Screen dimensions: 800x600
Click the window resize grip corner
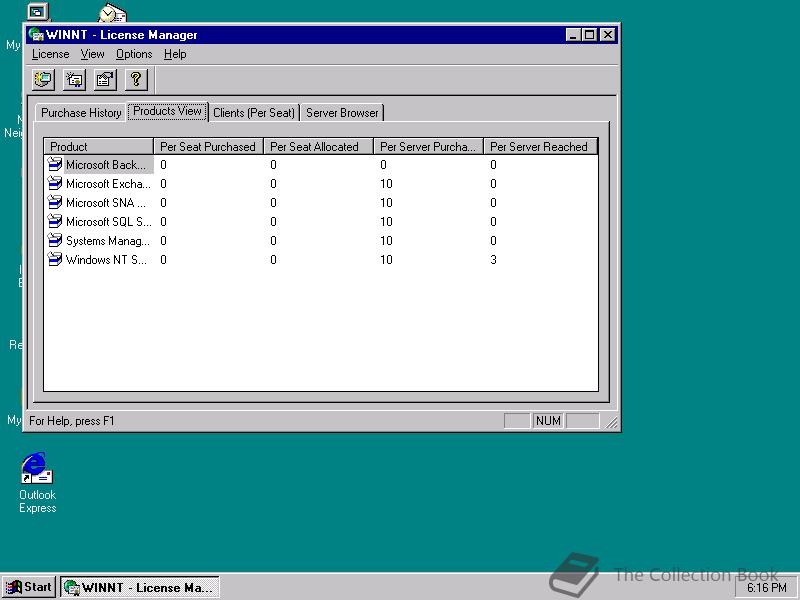[x=611, y=422]
